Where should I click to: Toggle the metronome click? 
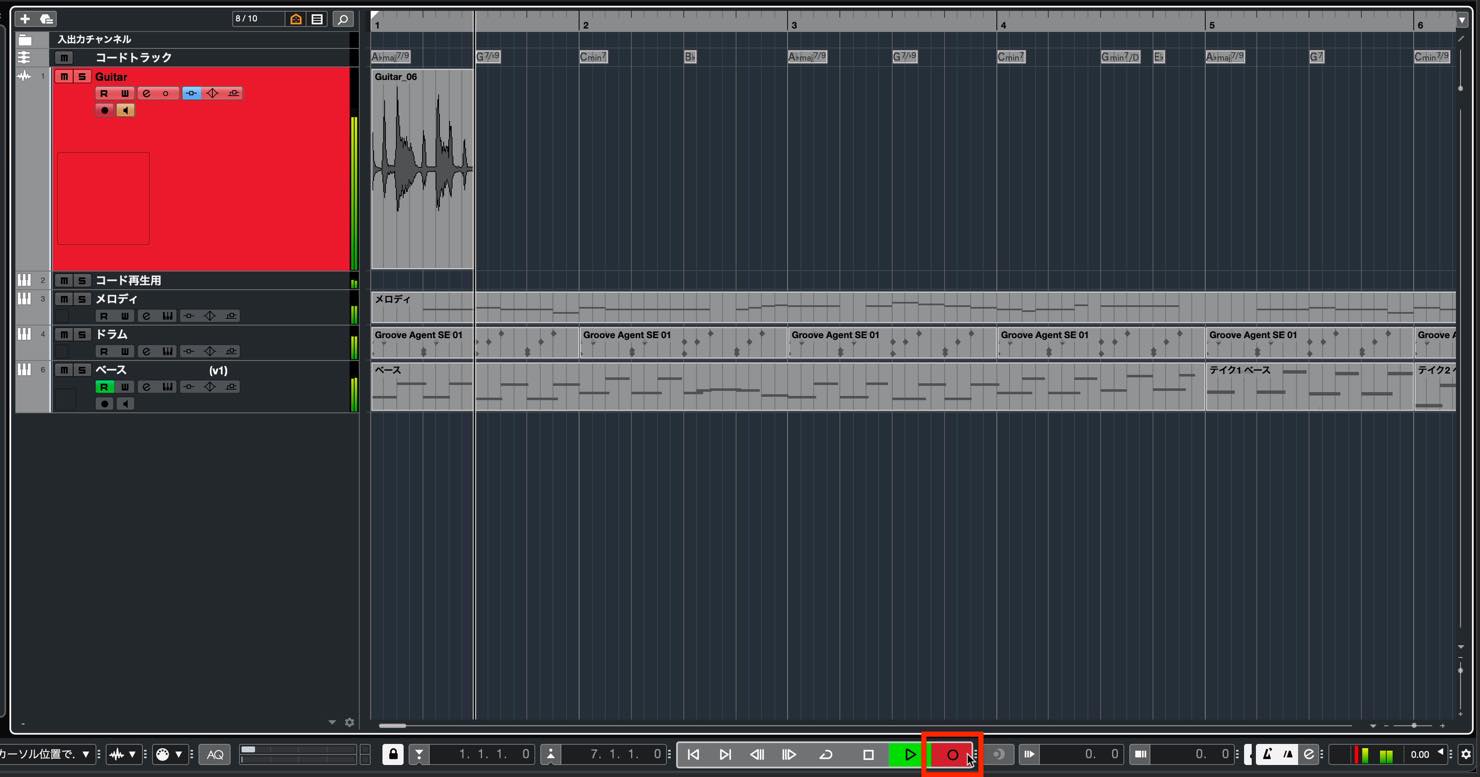1267,754
